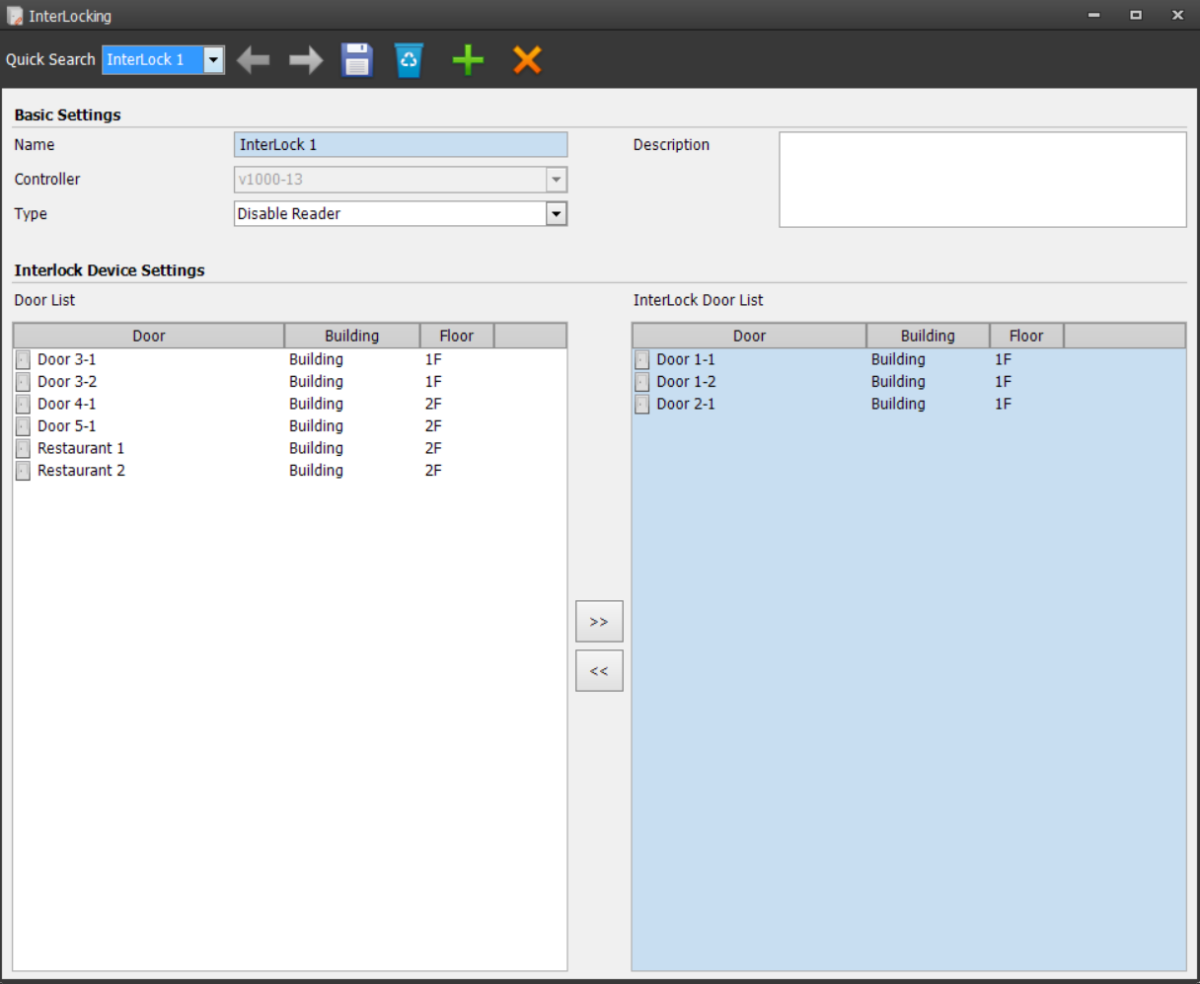Move doors right using the >> button

coord(599,620)
